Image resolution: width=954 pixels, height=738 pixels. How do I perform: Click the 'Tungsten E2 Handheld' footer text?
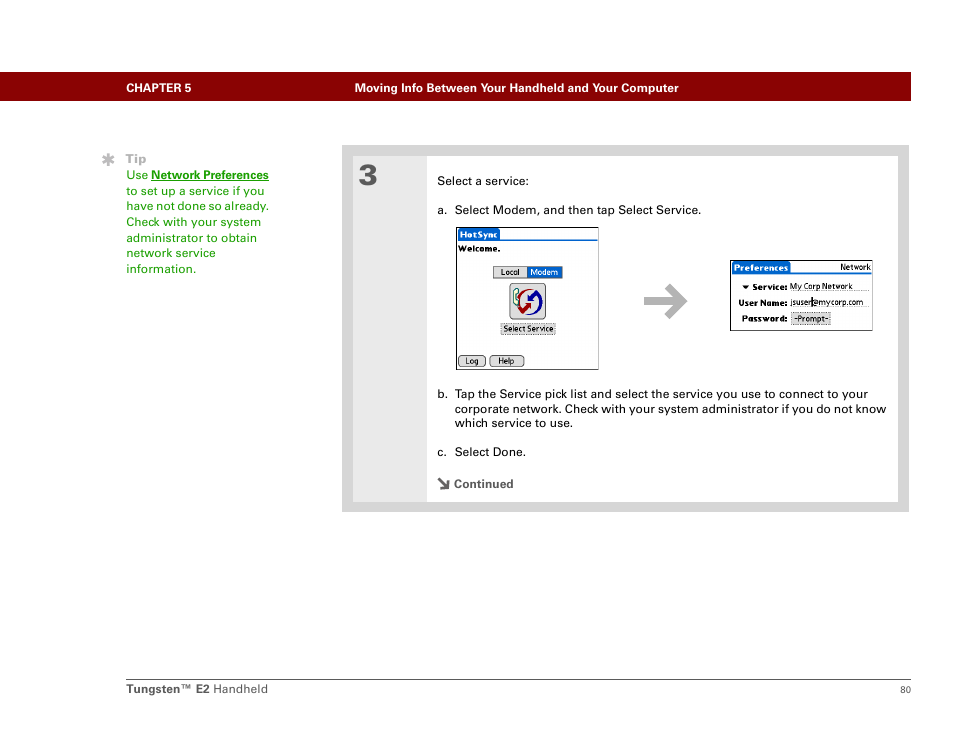tap(197, 689)
